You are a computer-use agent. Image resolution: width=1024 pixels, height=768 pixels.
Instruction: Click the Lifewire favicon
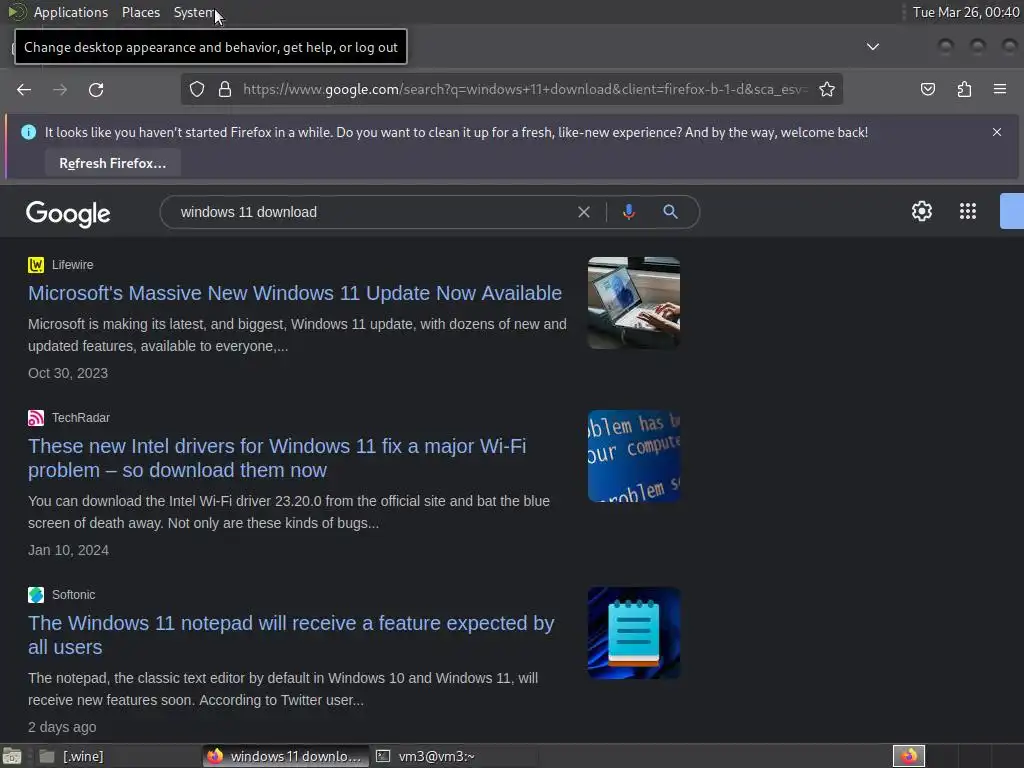pyautogui.click(x=36, y=264)
